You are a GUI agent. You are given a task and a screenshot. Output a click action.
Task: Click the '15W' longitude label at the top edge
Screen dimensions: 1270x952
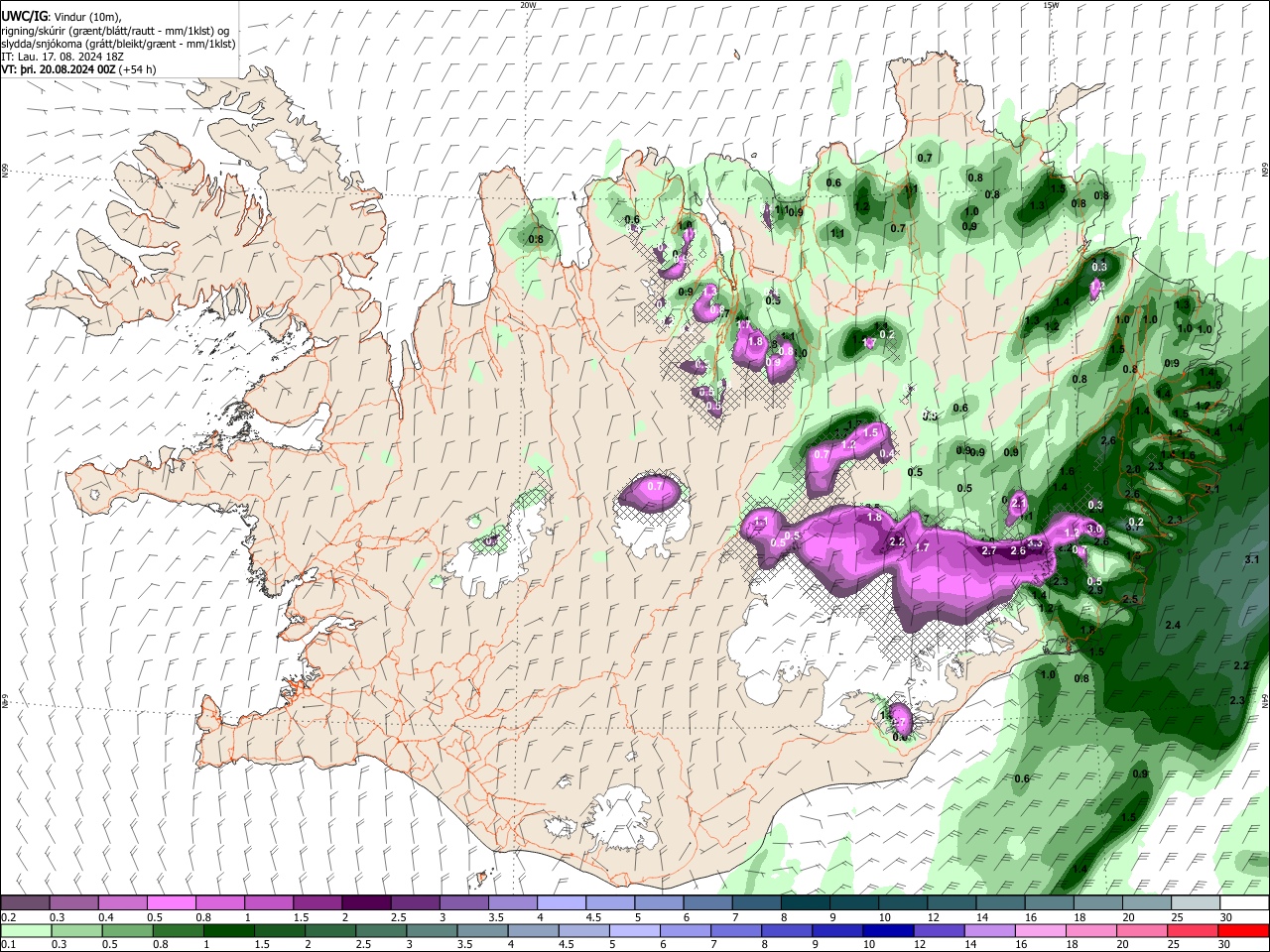pos(1051,5)
